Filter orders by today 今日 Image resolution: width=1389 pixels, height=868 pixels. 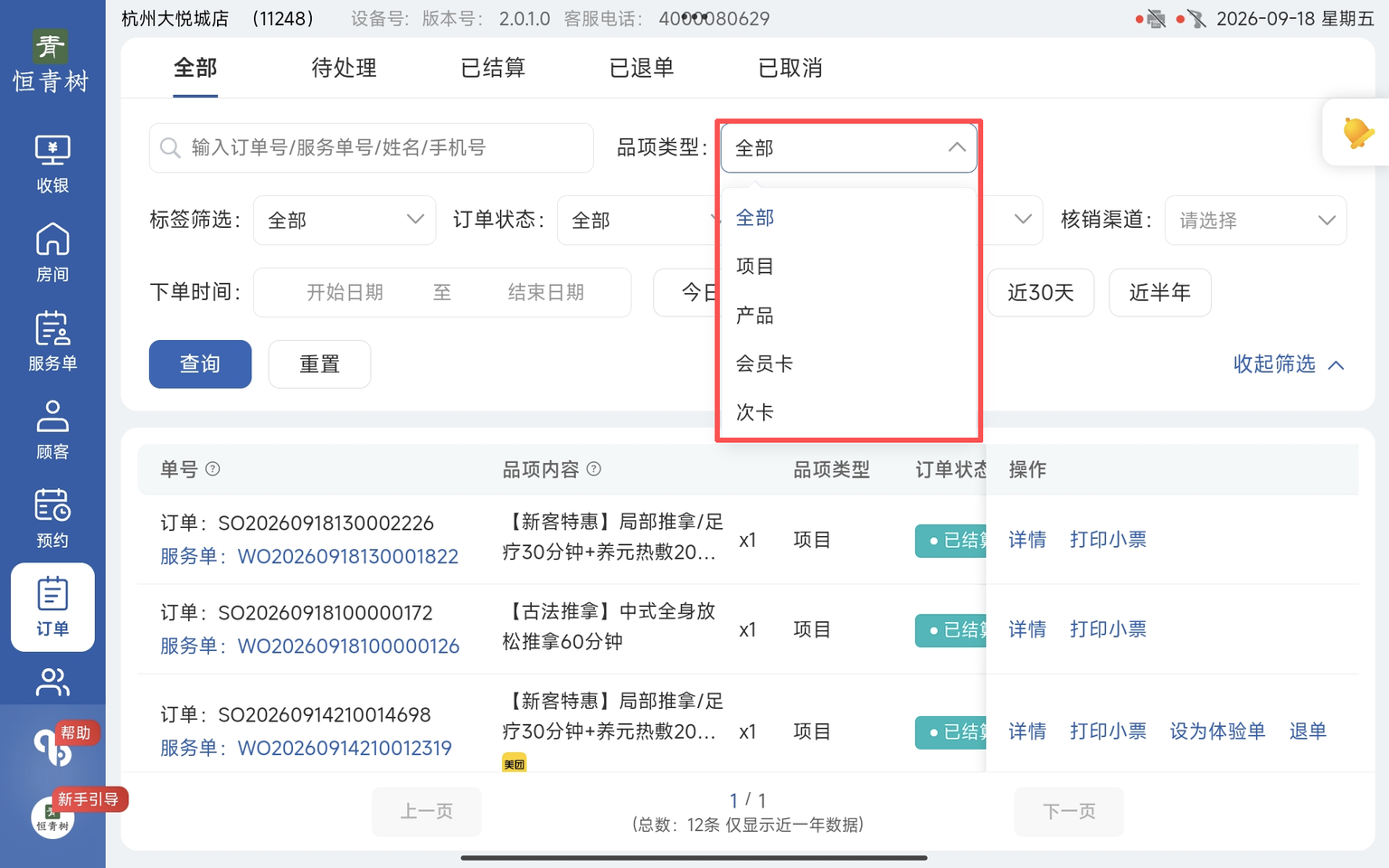685,292
